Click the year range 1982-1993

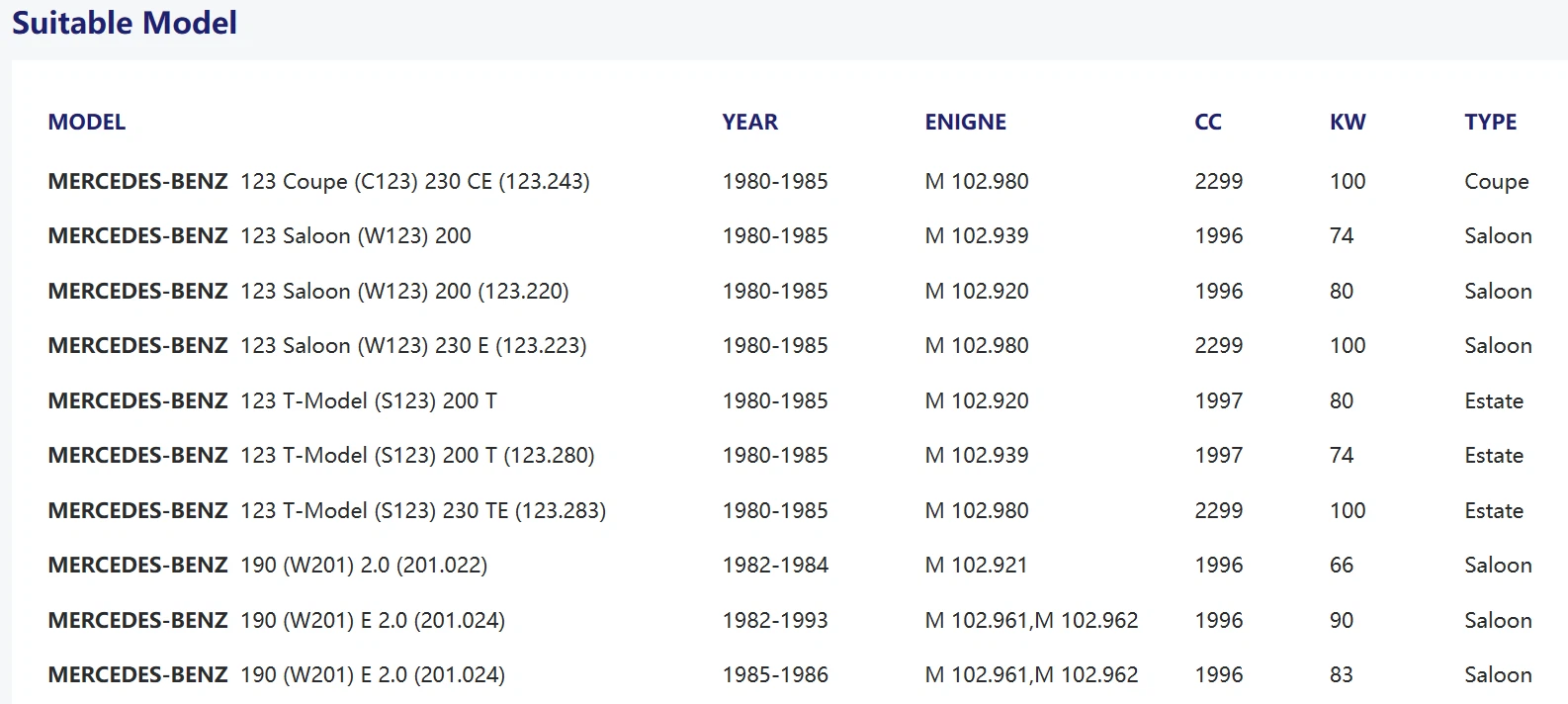point(775,621)
